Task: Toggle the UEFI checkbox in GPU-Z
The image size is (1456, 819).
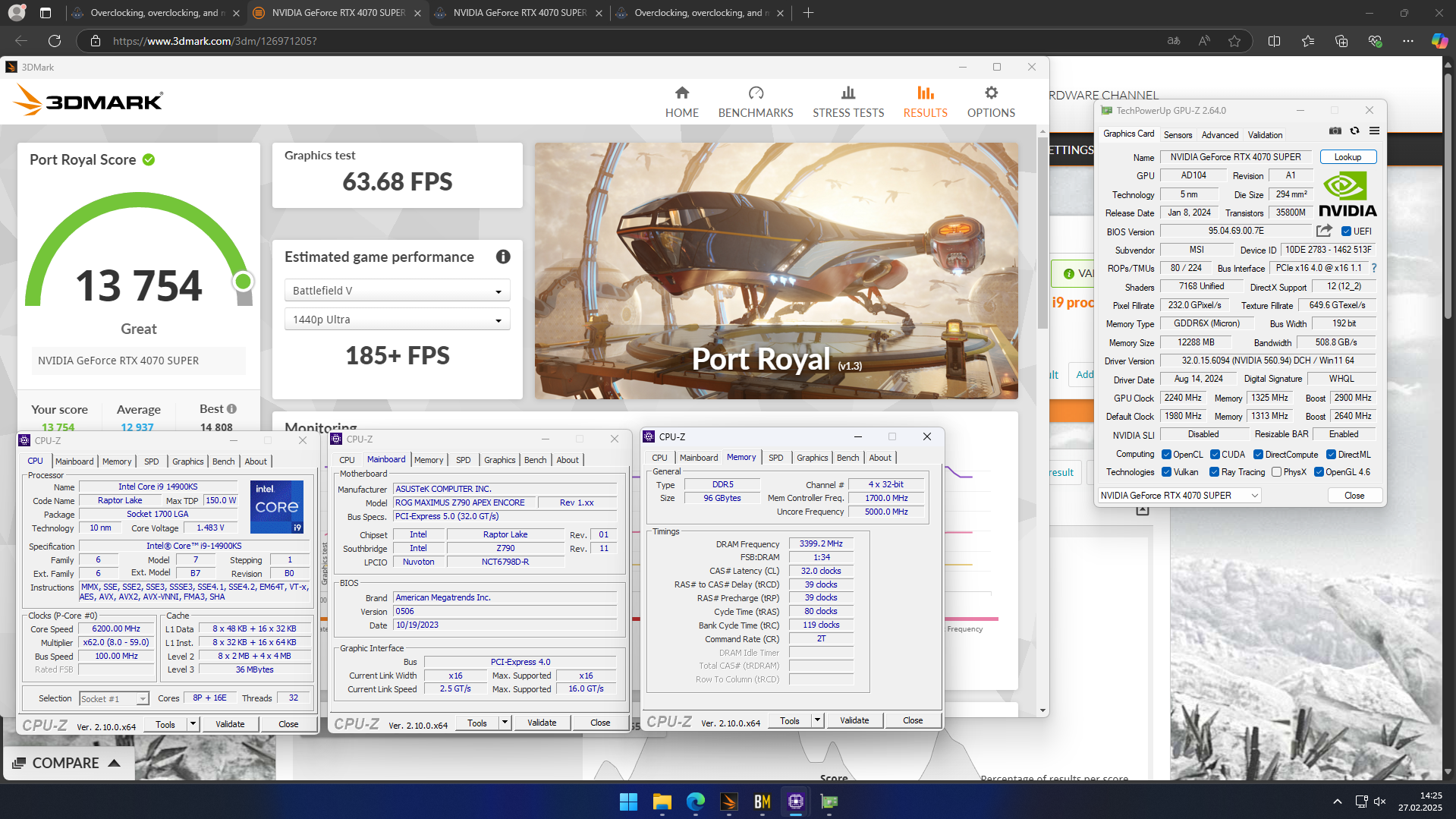Action: pos(1346,232)
